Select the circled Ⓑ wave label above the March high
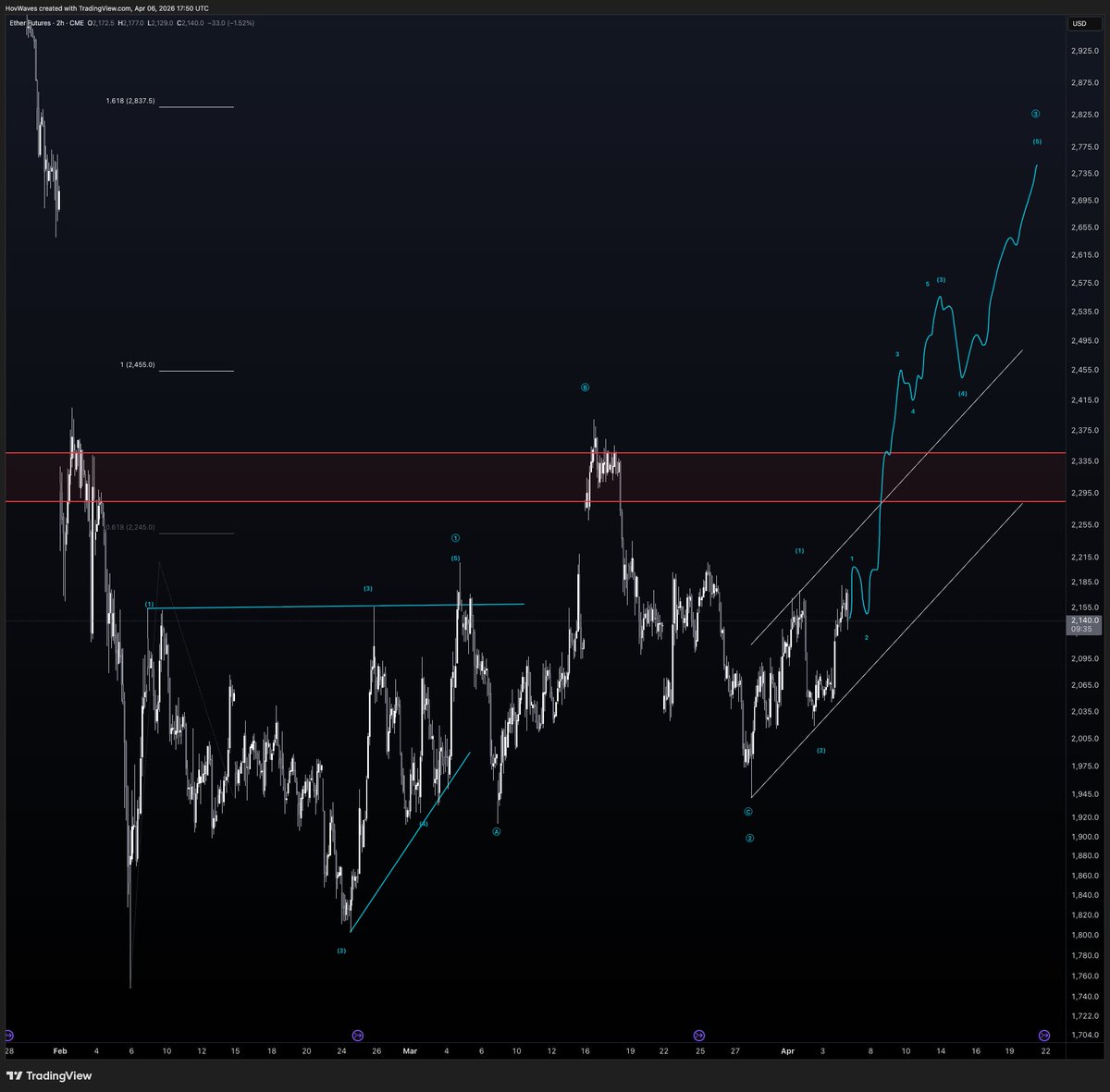This screenshot has height=1092, width=1110. [584, 387]
